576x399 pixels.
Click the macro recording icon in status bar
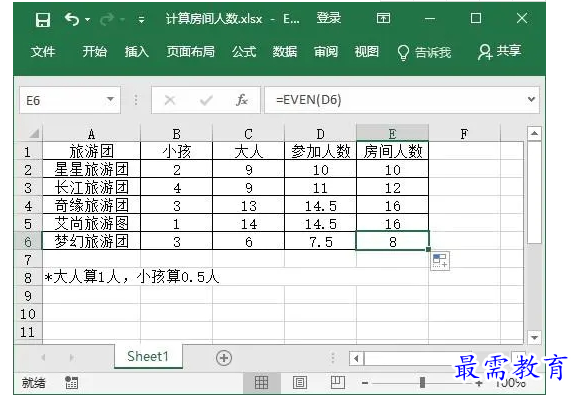(72, 382)
